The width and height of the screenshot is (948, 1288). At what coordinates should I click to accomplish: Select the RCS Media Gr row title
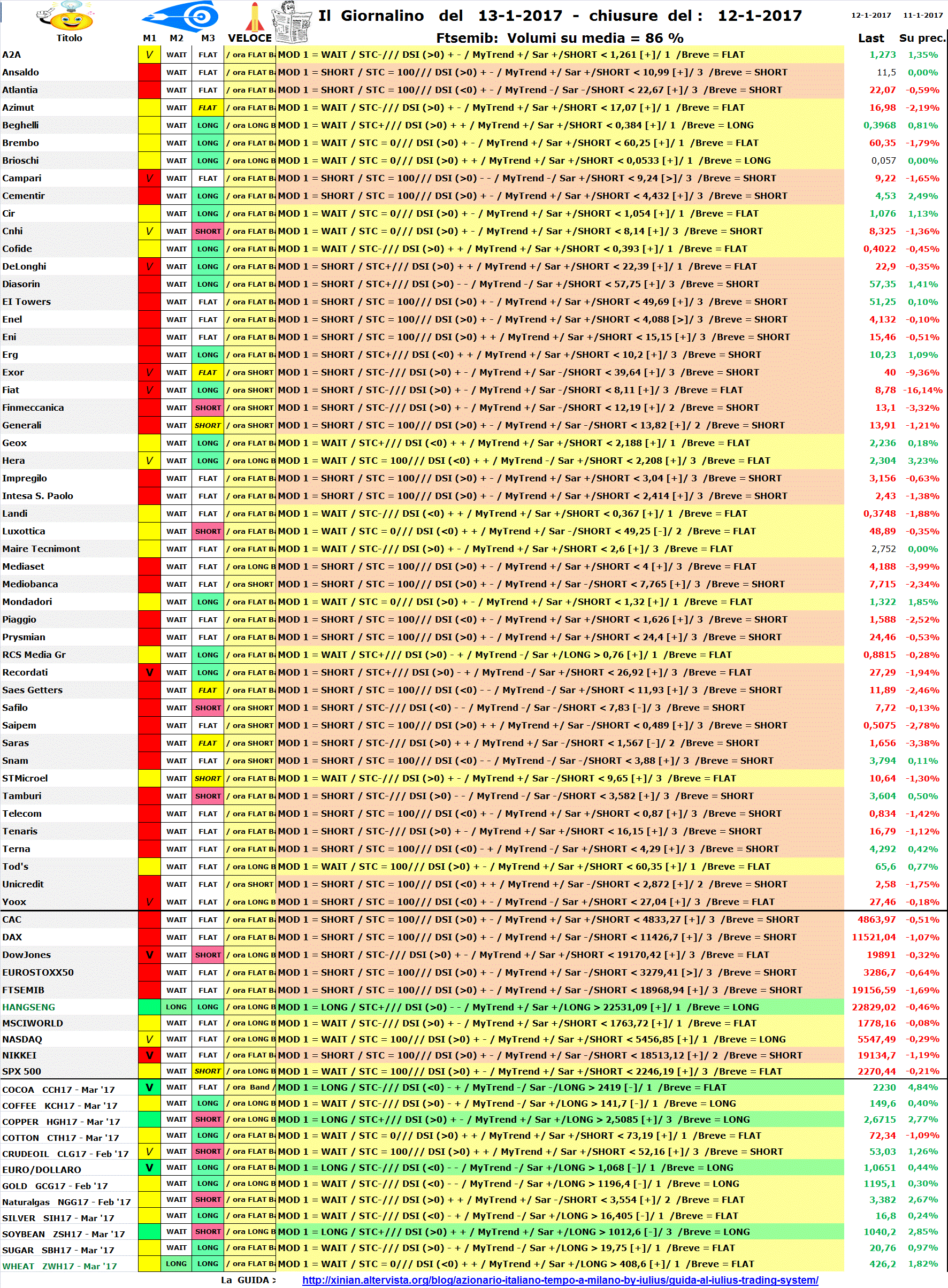click(34, 655)
